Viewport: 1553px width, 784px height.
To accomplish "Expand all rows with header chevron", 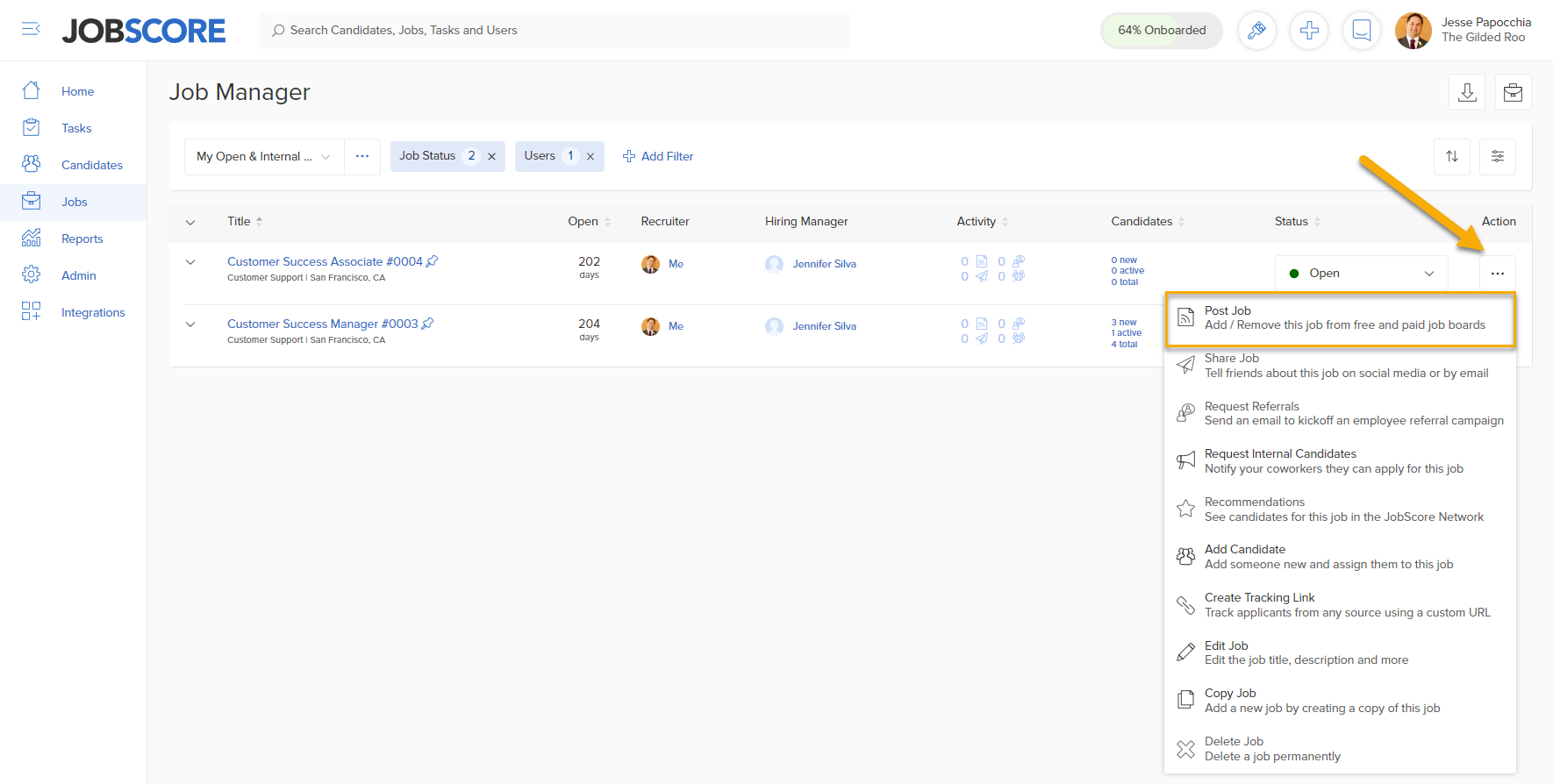I will (190, 222).
